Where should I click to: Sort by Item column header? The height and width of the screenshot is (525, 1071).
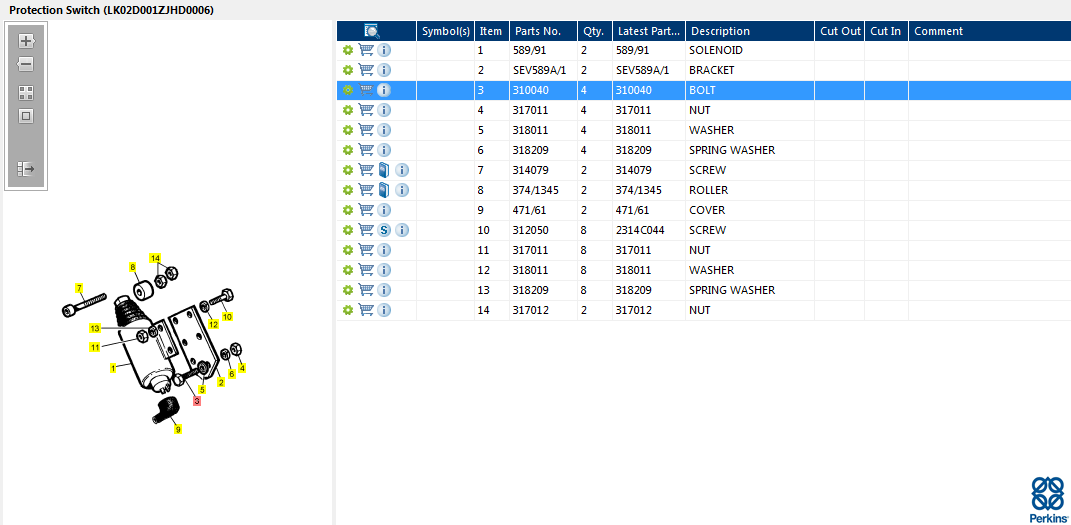(492, 31)
